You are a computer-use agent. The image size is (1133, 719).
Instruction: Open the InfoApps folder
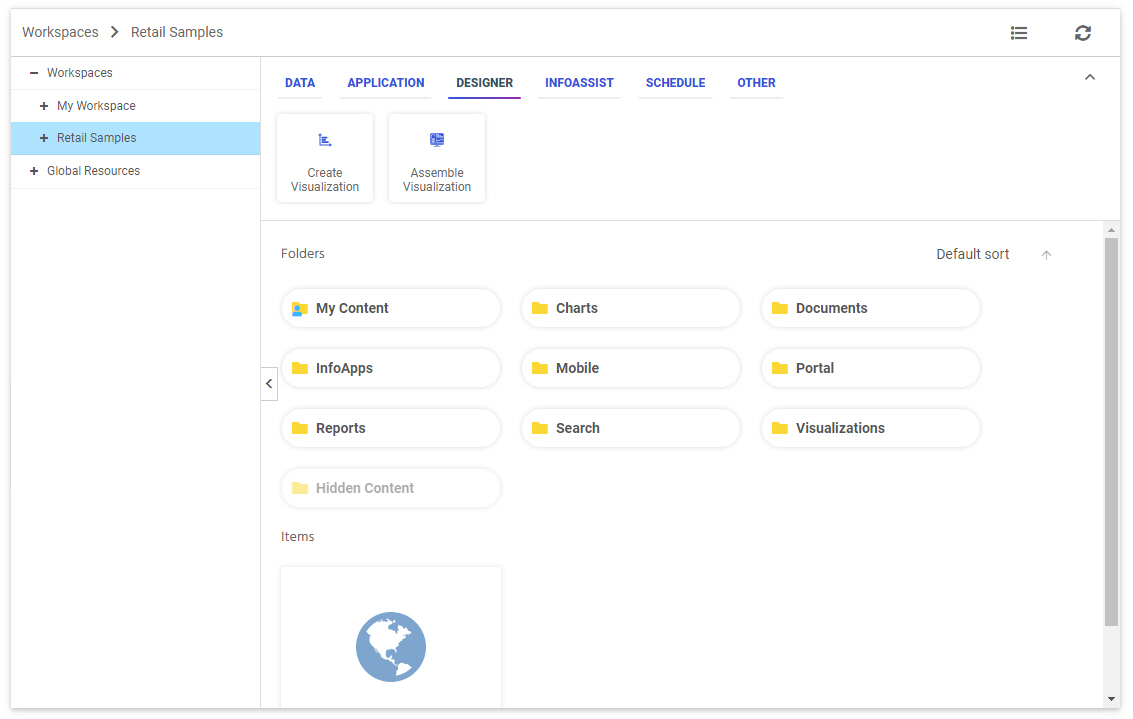pos(390,368)
